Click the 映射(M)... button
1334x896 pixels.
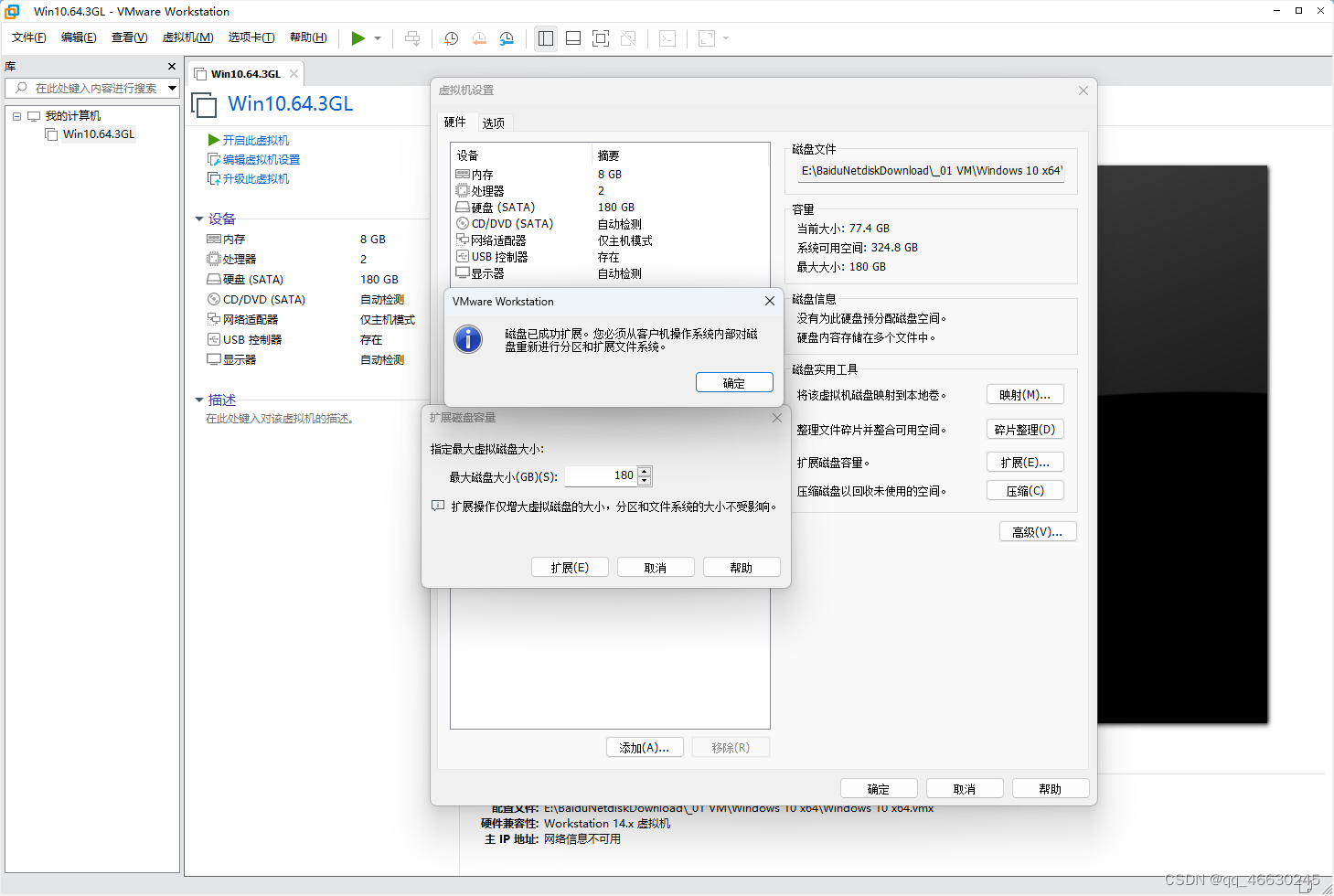1025,395
